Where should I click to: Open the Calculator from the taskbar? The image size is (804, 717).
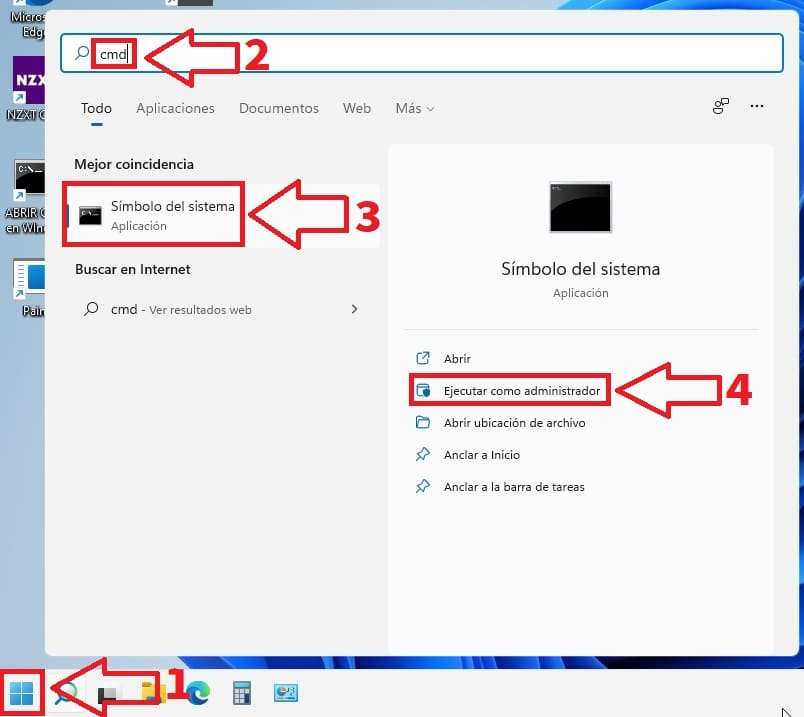click(241, 693)
